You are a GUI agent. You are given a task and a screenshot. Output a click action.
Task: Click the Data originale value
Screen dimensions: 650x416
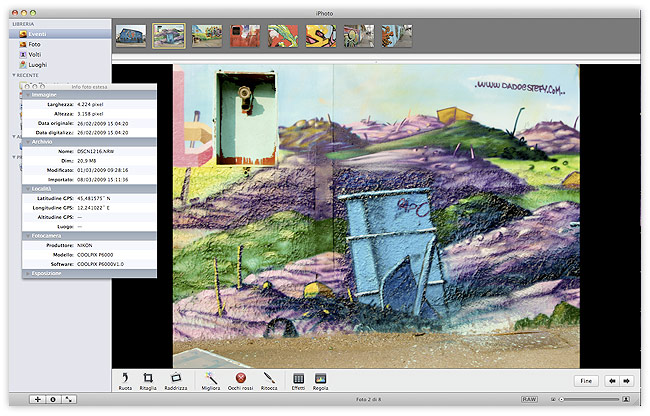coord(102,123)
